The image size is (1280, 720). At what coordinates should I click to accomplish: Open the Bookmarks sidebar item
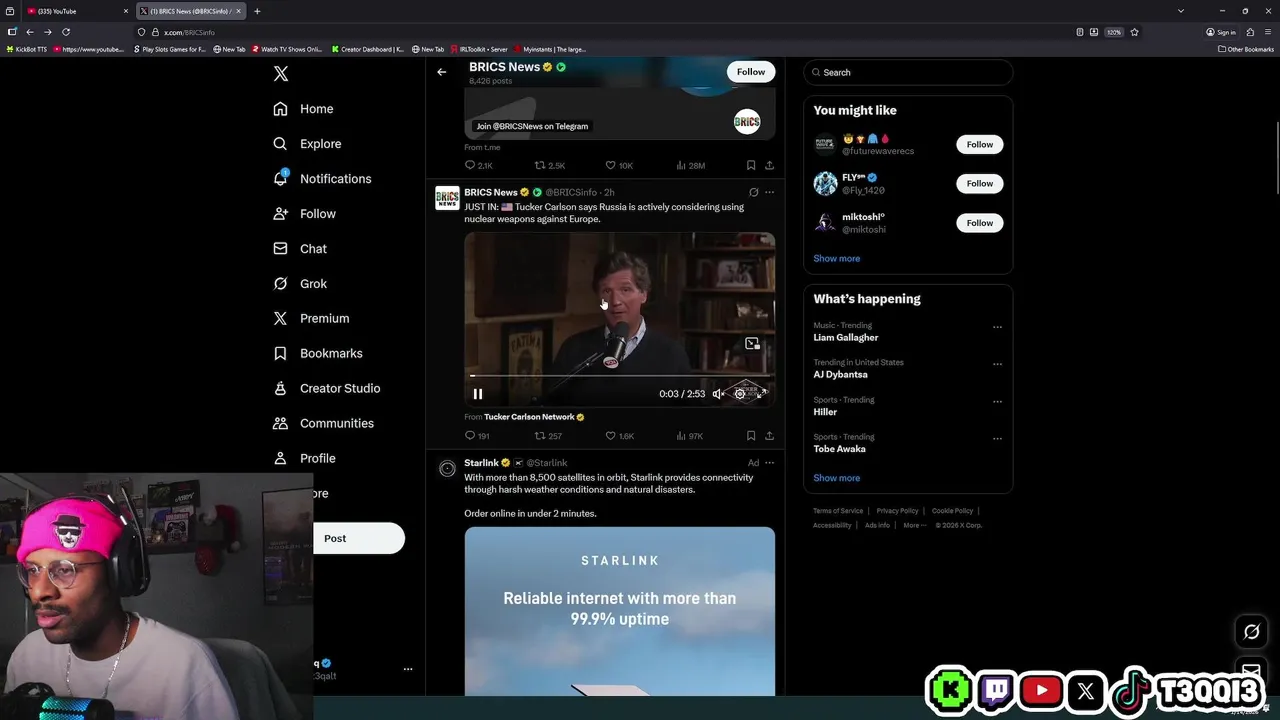coord(317,353)
